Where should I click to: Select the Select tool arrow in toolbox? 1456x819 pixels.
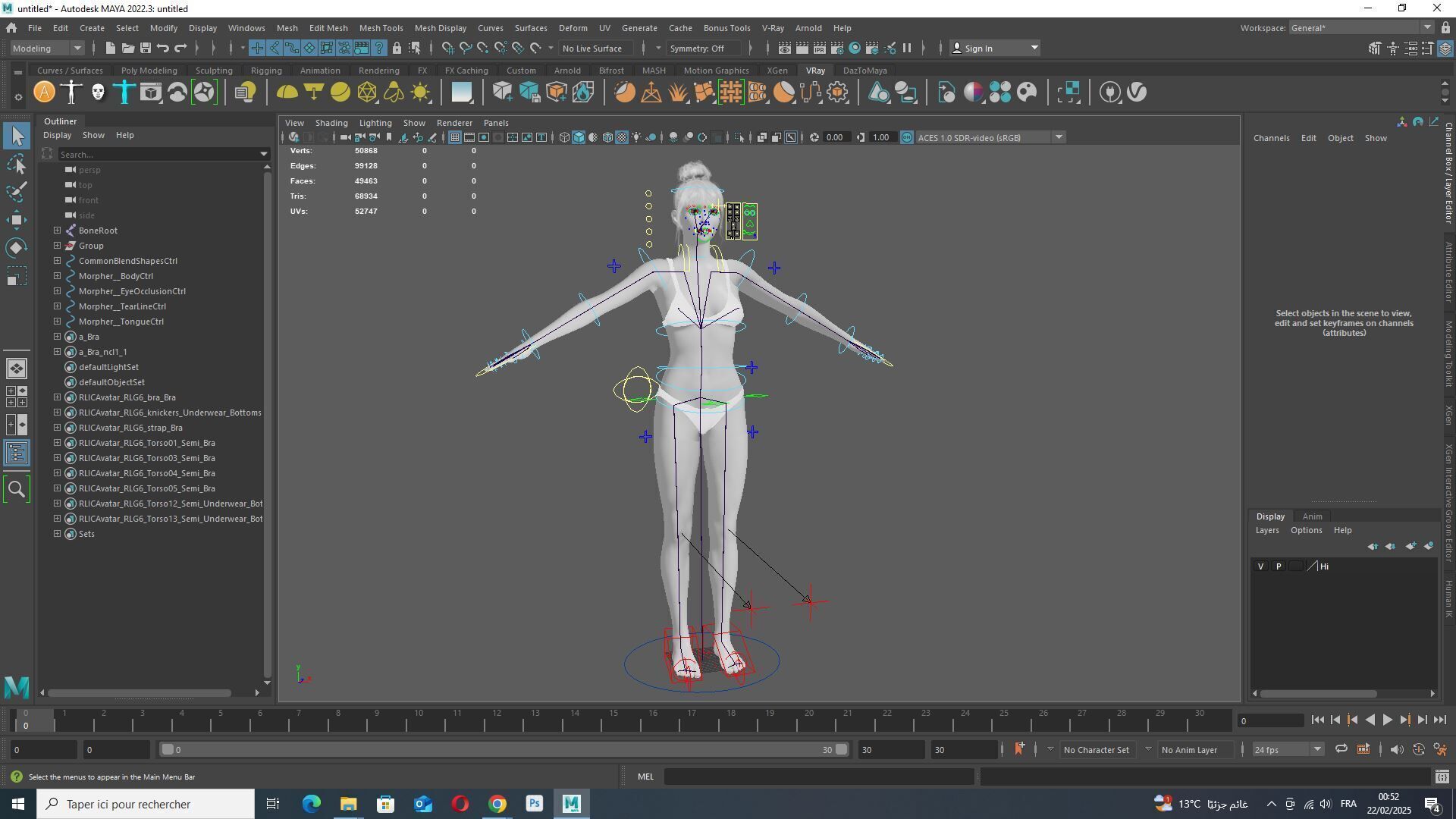click(17, 136)
